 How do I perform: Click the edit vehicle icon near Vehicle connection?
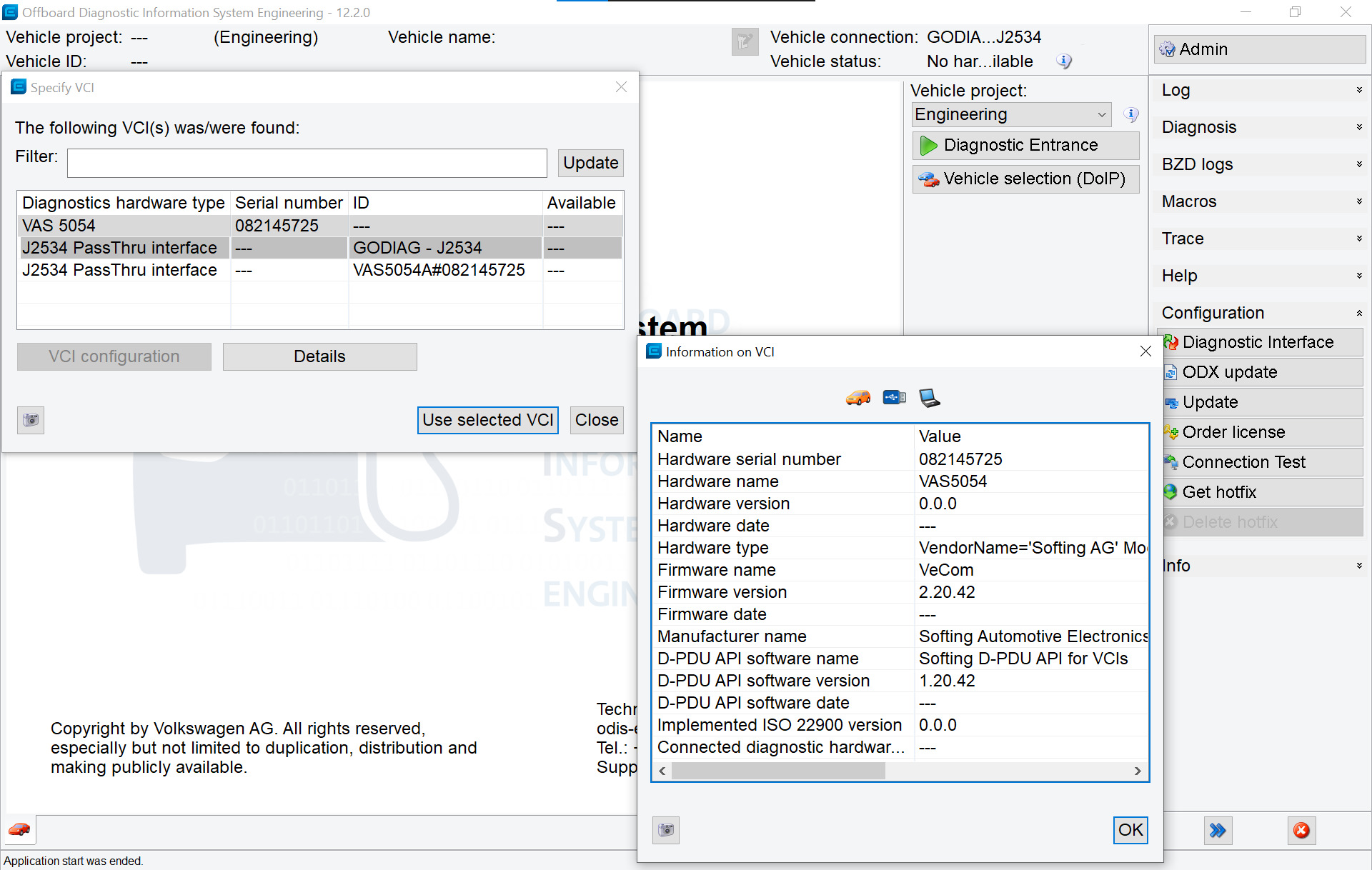pyautogui.click(x=745, y=41)
